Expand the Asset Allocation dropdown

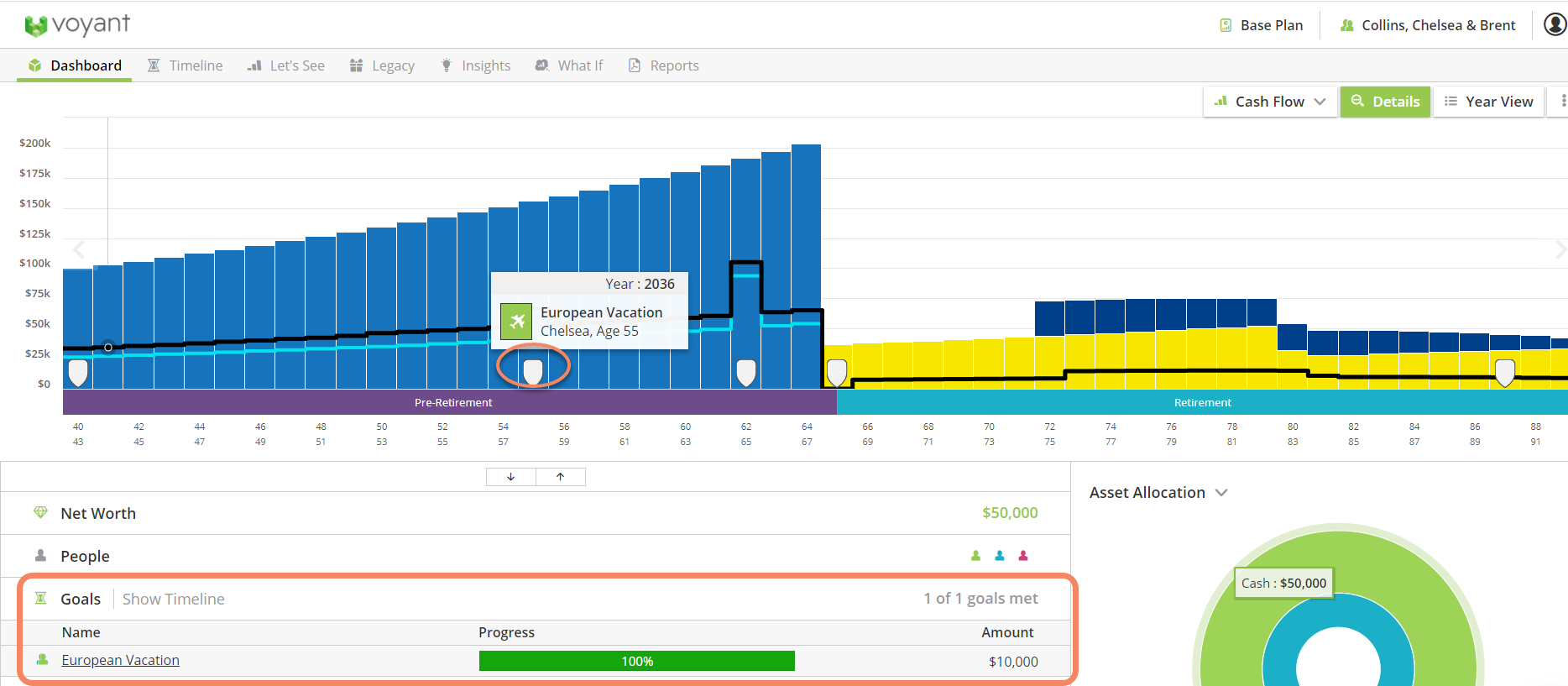click(x=1158, y=493)
